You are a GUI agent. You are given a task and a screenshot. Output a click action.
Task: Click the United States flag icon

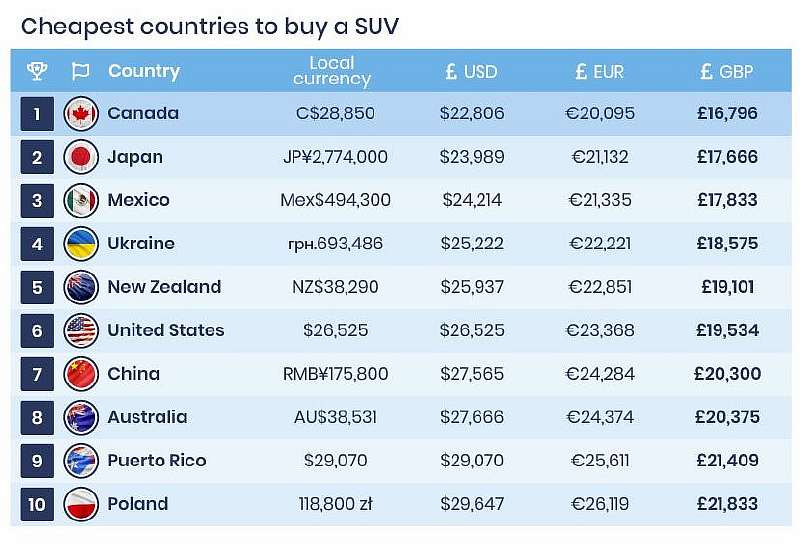coord(80,330)
